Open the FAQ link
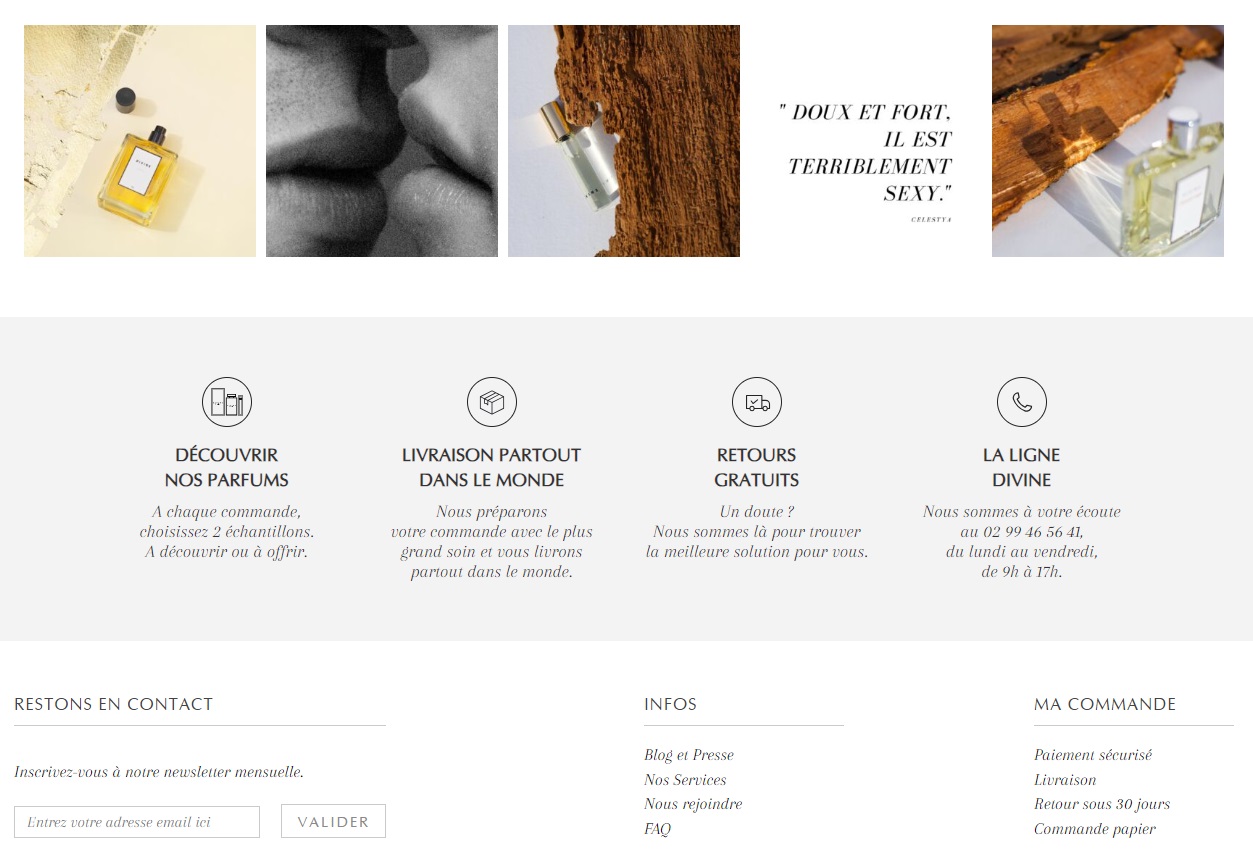 point(657,829)
